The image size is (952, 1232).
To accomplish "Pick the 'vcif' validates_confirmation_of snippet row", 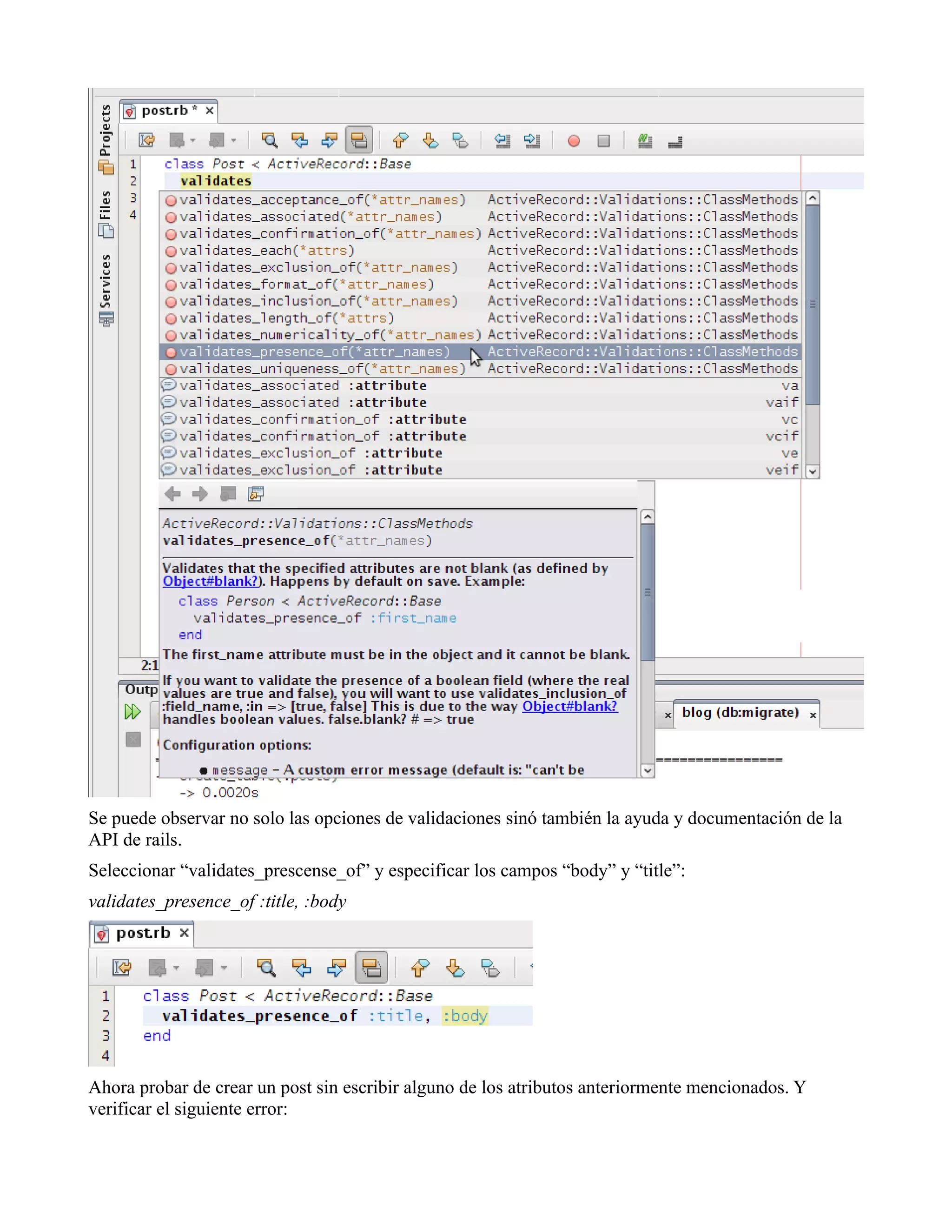I will click(x=480, y=437).
